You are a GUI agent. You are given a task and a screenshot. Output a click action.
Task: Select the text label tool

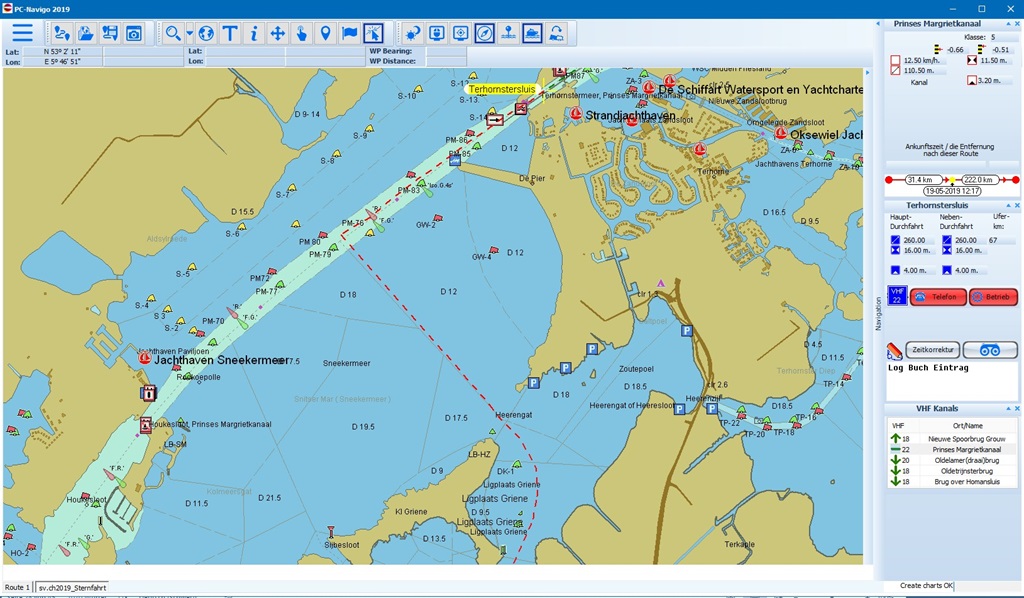[230, 33]
